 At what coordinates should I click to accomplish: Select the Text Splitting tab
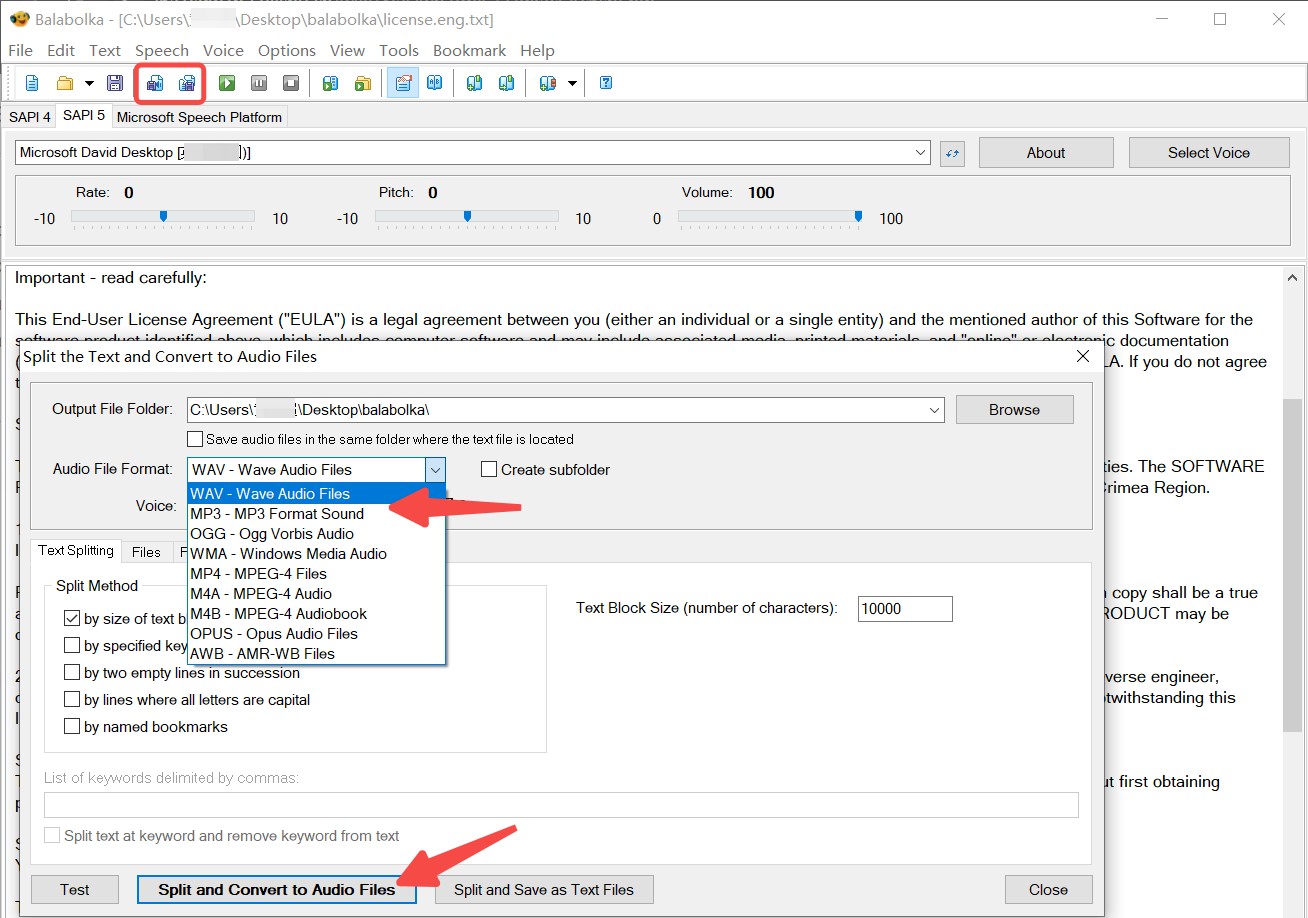point(76,551)
